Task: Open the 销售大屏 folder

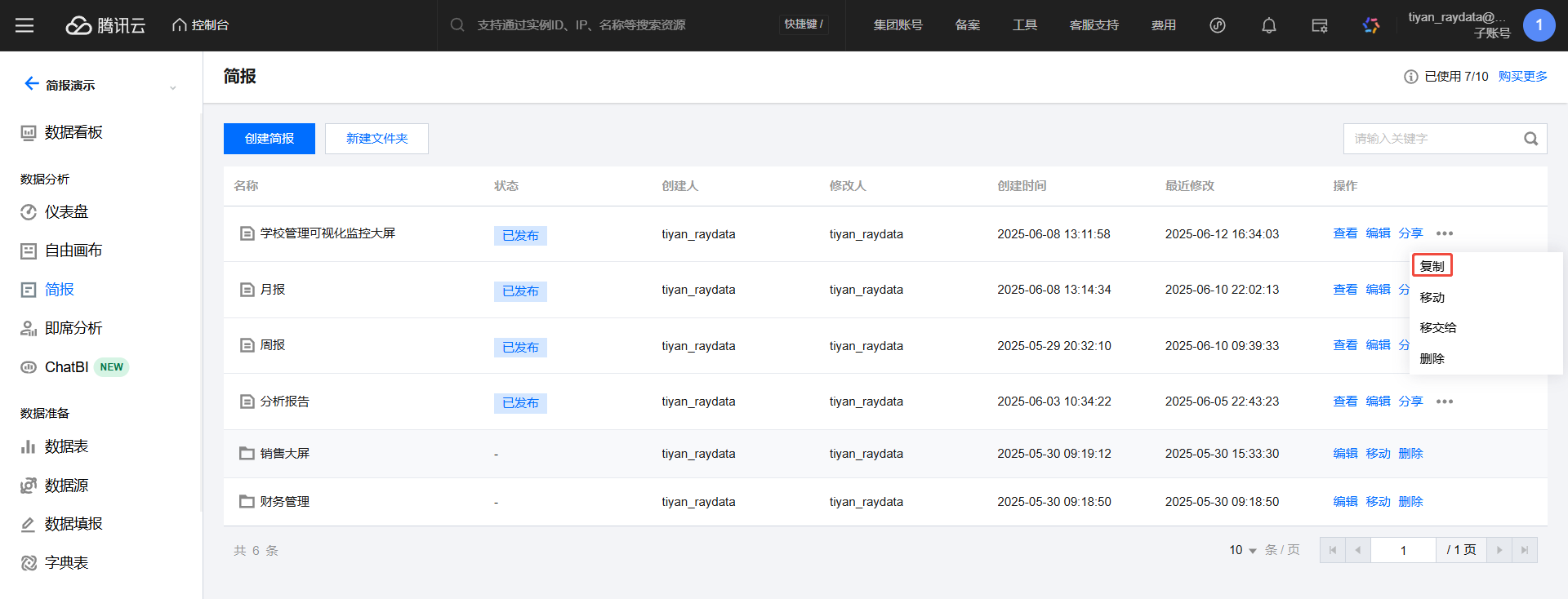Action: pyautogui.click(x=284, y=454)
